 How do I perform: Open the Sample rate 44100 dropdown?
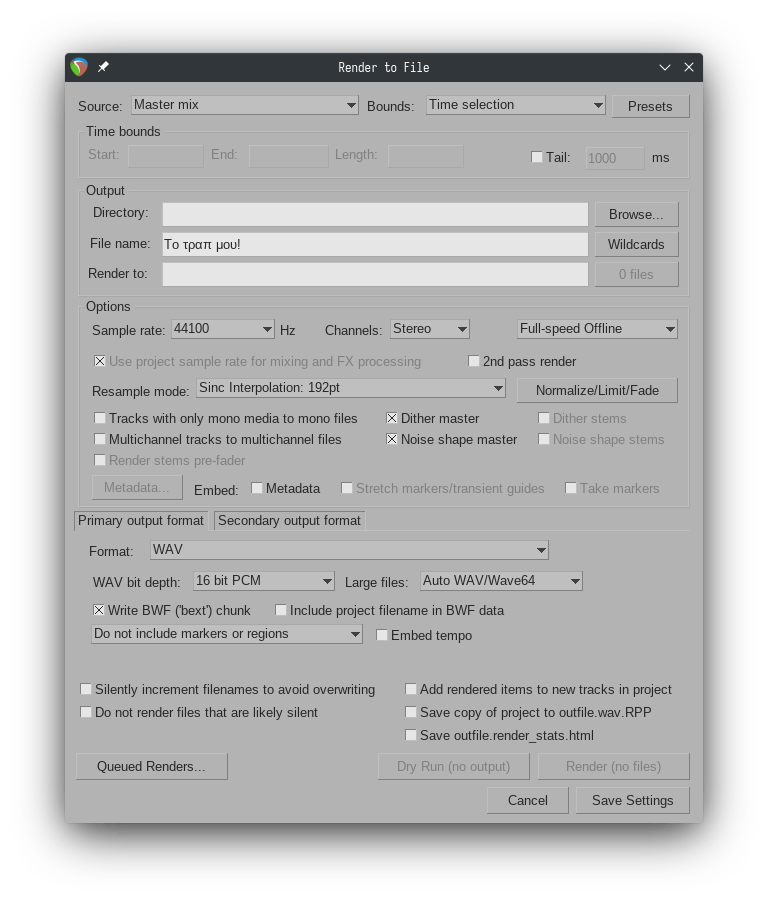click(x=222, y=329)
